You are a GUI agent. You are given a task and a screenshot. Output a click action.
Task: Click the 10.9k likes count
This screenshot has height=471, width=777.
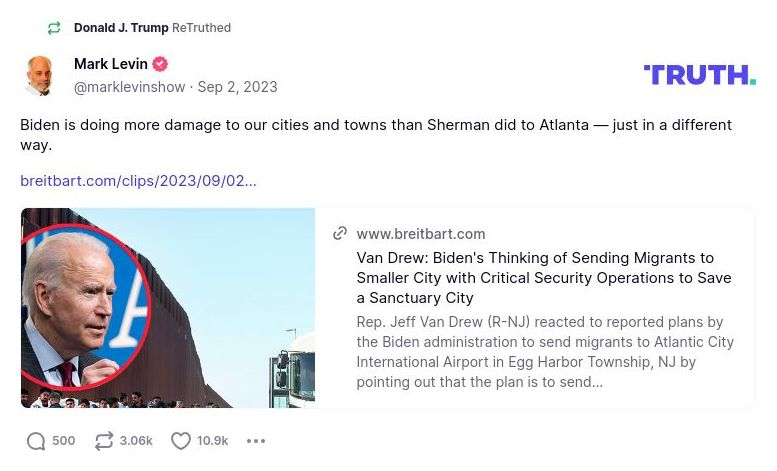coord(212,441)
